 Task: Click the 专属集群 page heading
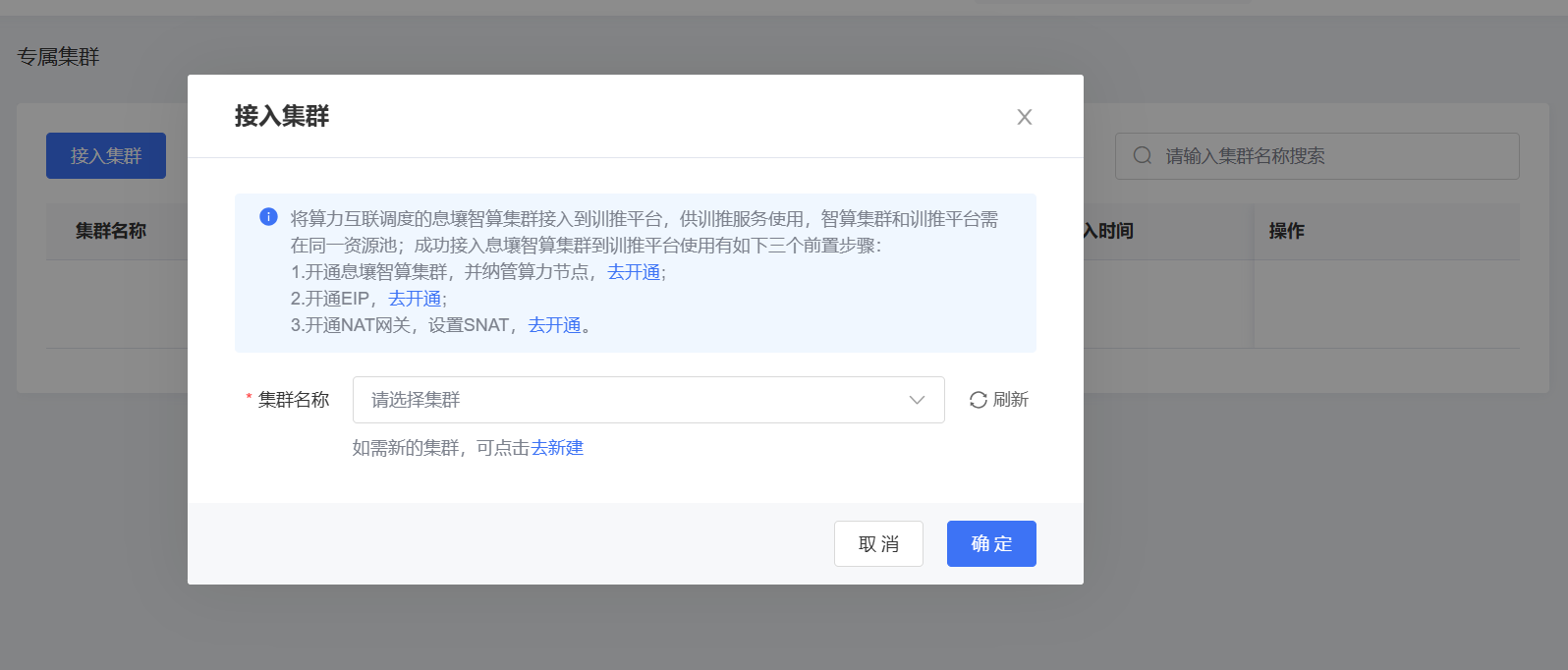click(59, 57)
